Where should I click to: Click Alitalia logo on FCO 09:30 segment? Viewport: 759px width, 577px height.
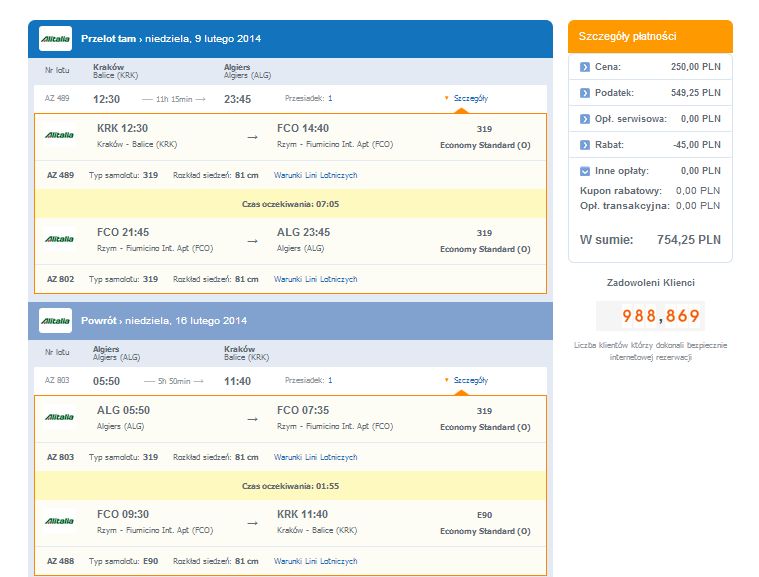click(x=60, y=521)
